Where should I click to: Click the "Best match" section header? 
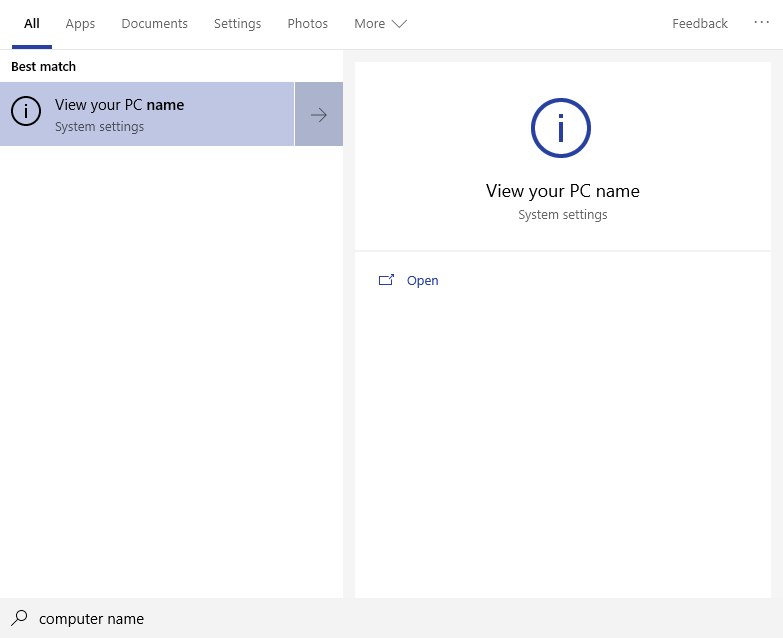[44, 67]
